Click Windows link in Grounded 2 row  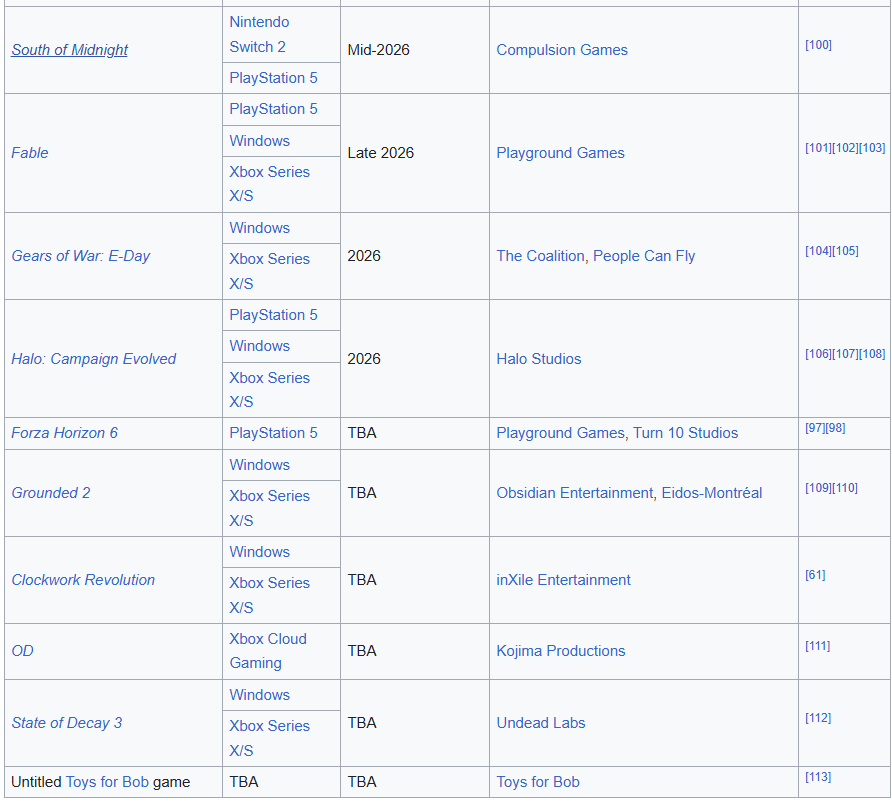[x=259, y=465]
